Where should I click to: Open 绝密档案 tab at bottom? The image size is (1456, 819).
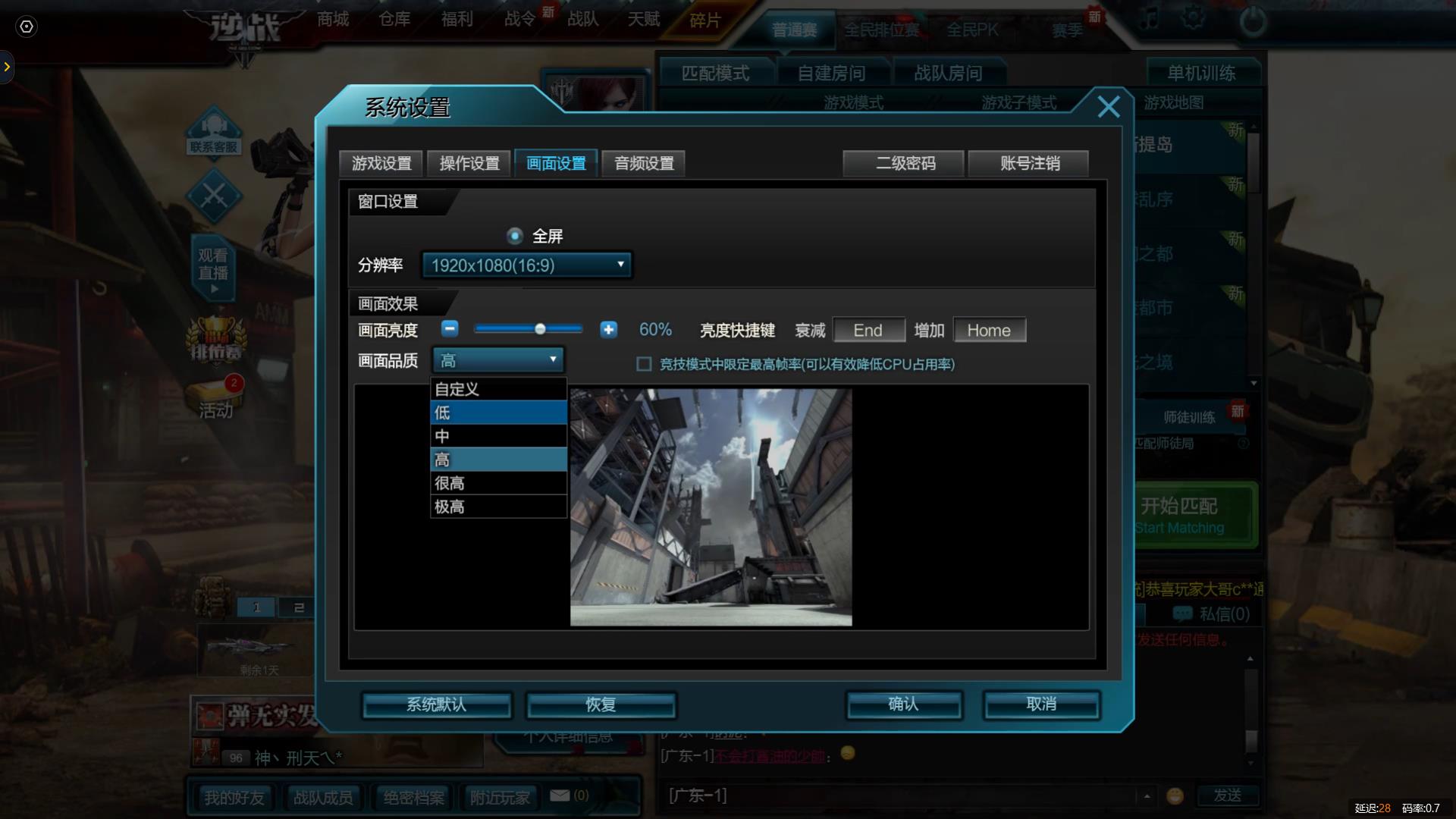pos(413,797)
